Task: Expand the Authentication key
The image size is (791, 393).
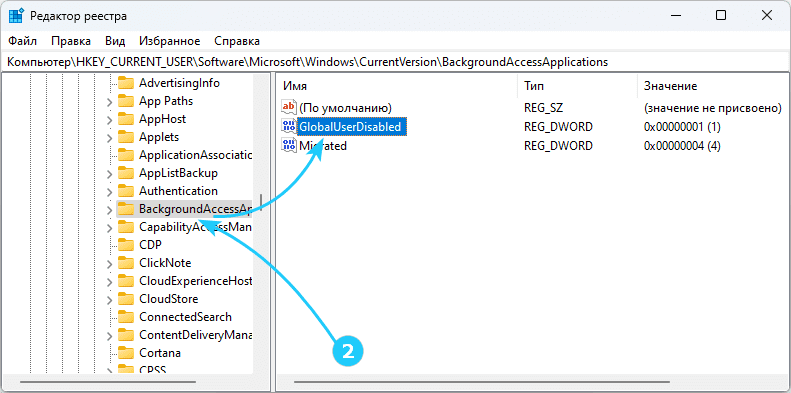Action: tap(109, 191)
